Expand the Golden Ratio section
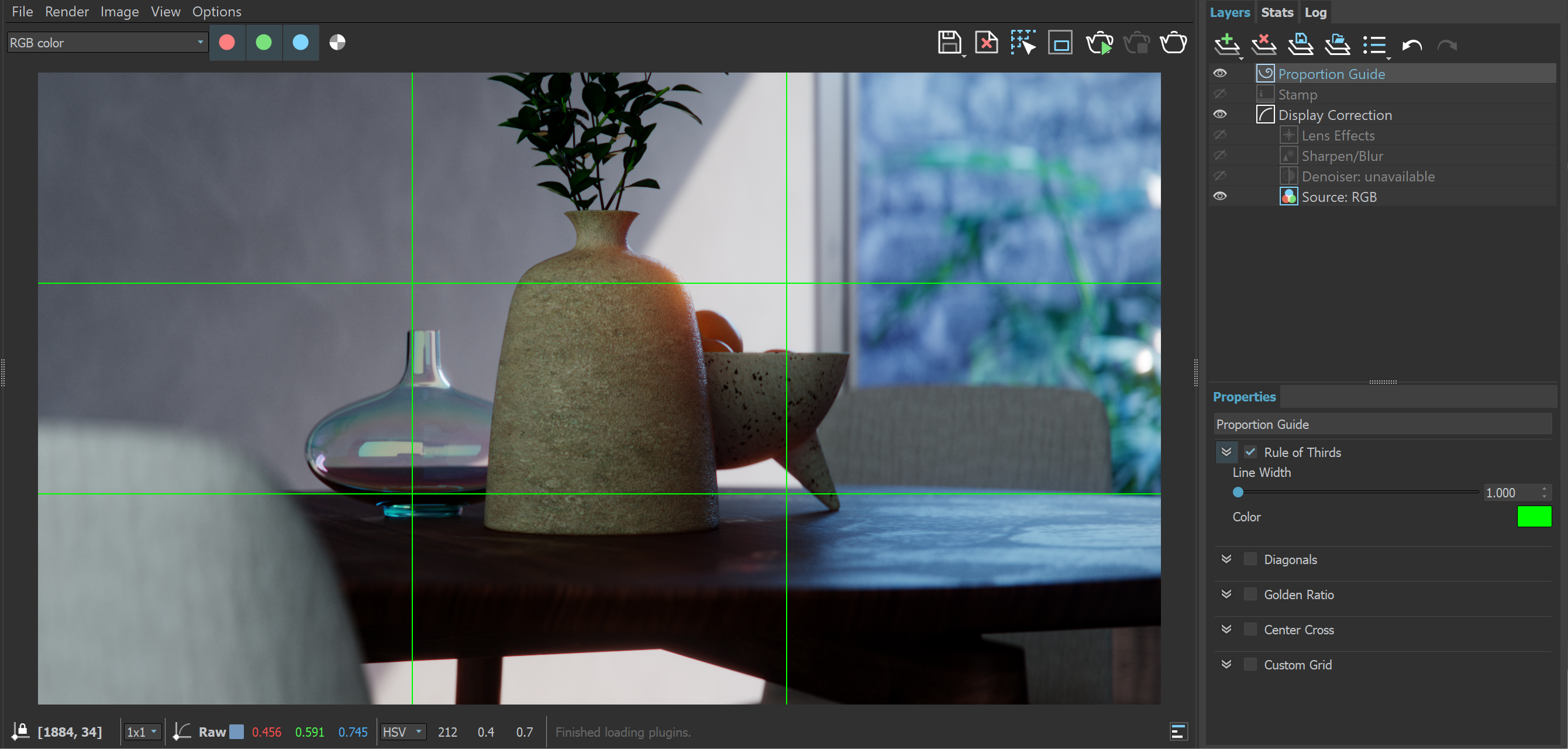1568x749 pixels. 1226,595
